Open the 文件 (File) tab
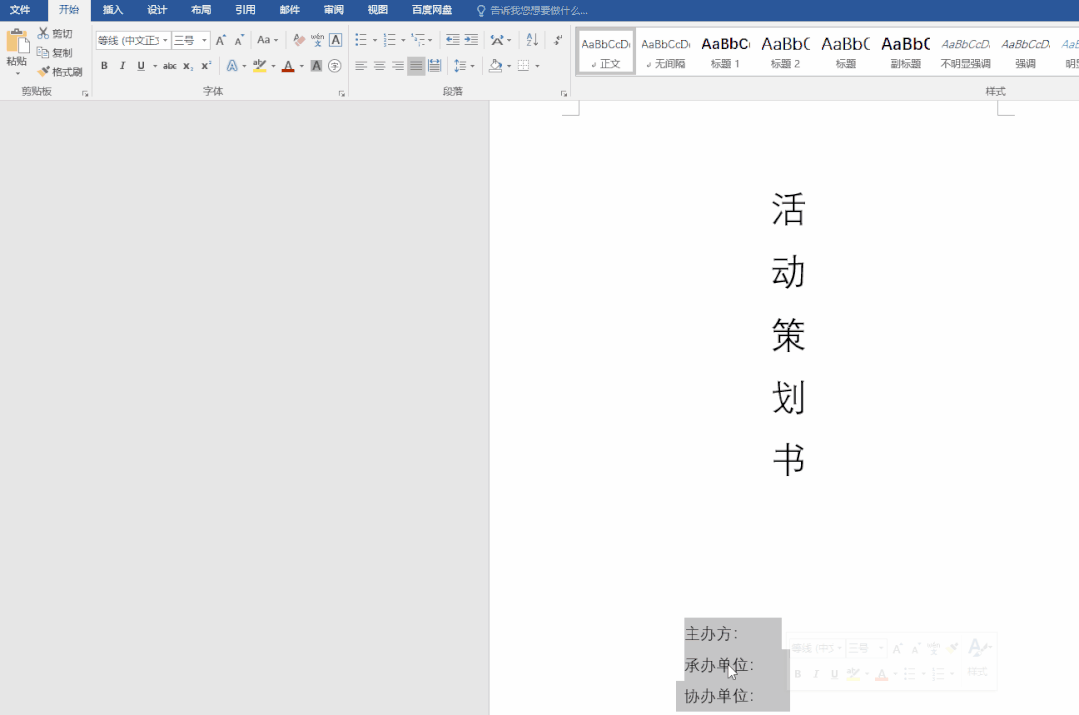 [x=20, y=10]
